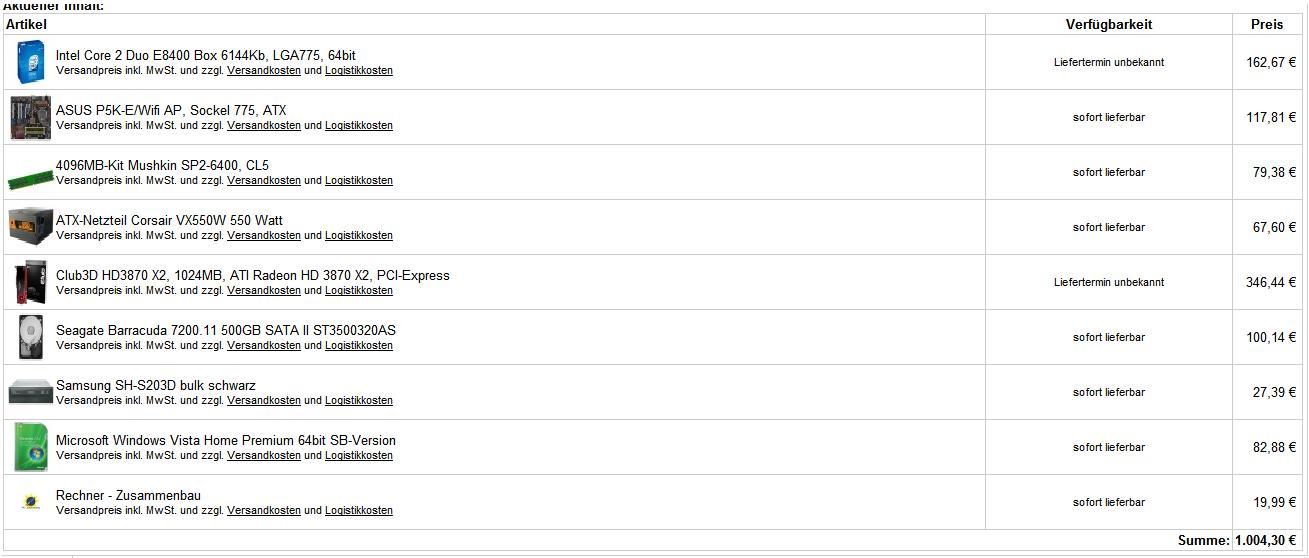Click the Rechner - Zusammenbau service icon

click(x=30, y=502)
